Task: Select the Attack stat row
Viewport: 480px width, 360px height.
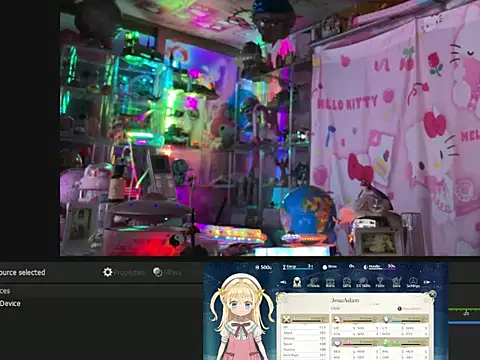Action: 304,333
